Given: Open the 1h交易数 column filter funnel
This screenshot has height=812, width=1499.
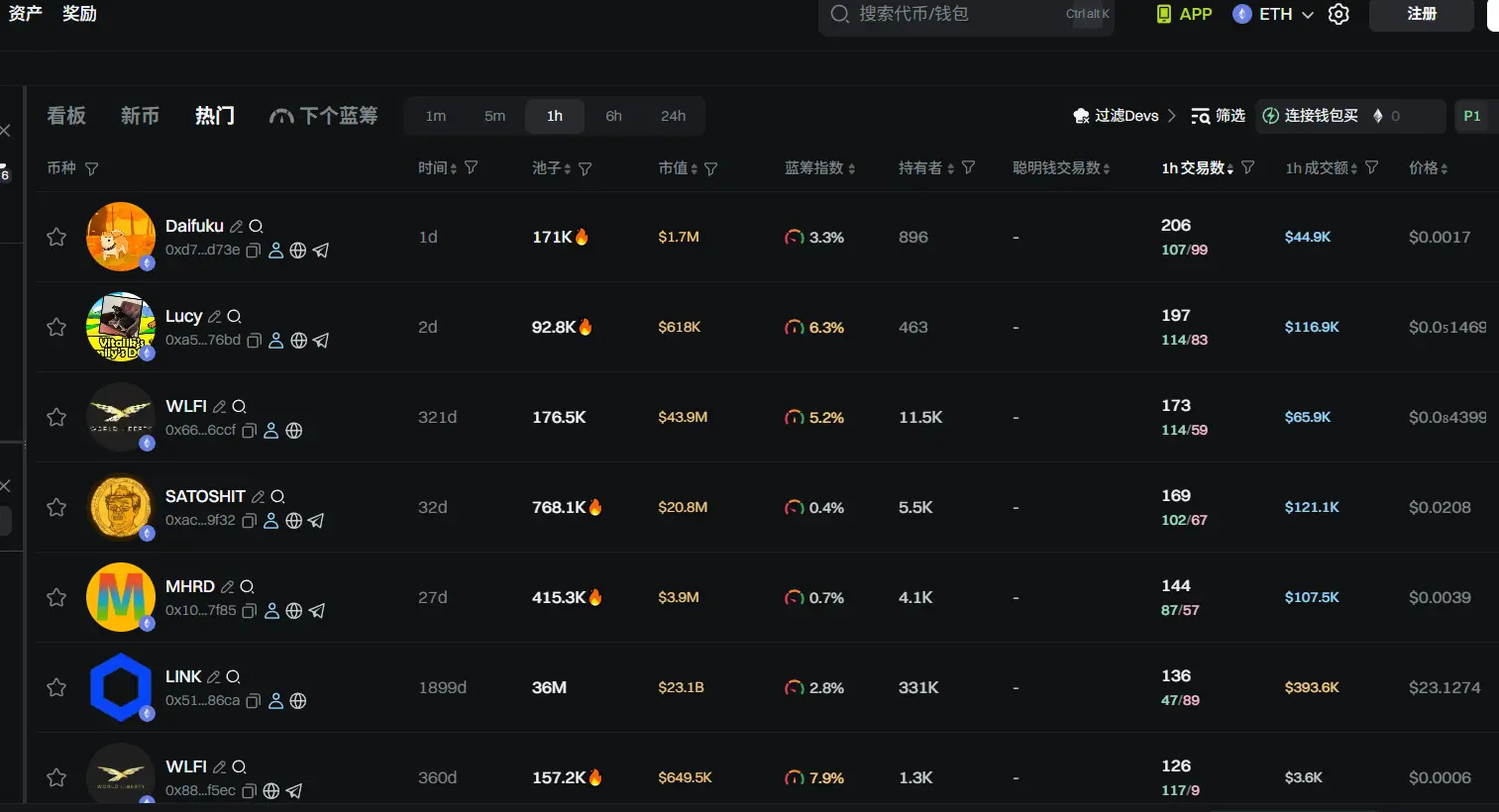Looking at the screenshot, I should click(x=1248, y=168).
